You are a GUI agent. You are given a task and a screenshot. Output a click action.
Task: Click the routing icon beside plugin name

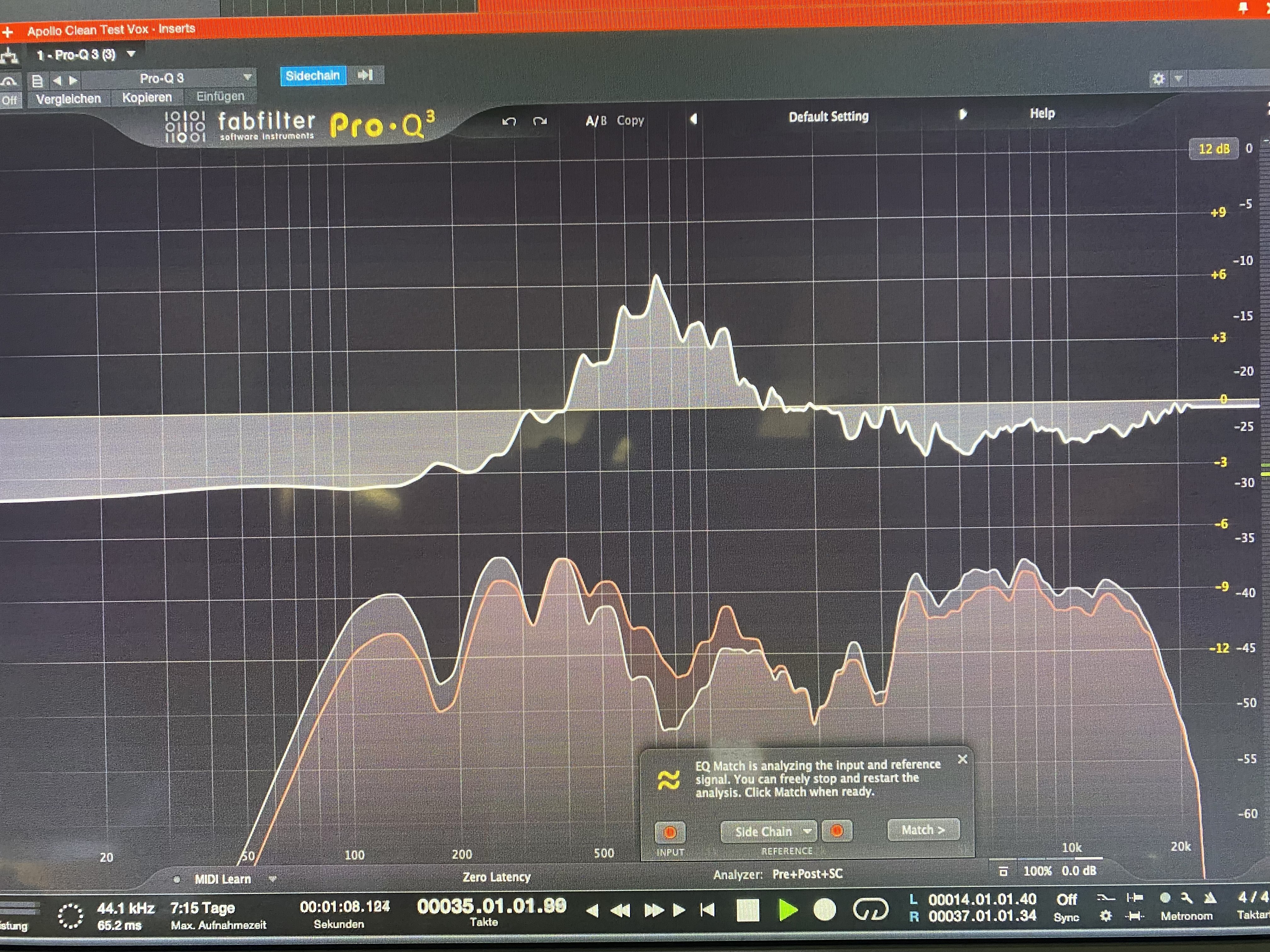(x=9, y=56)
